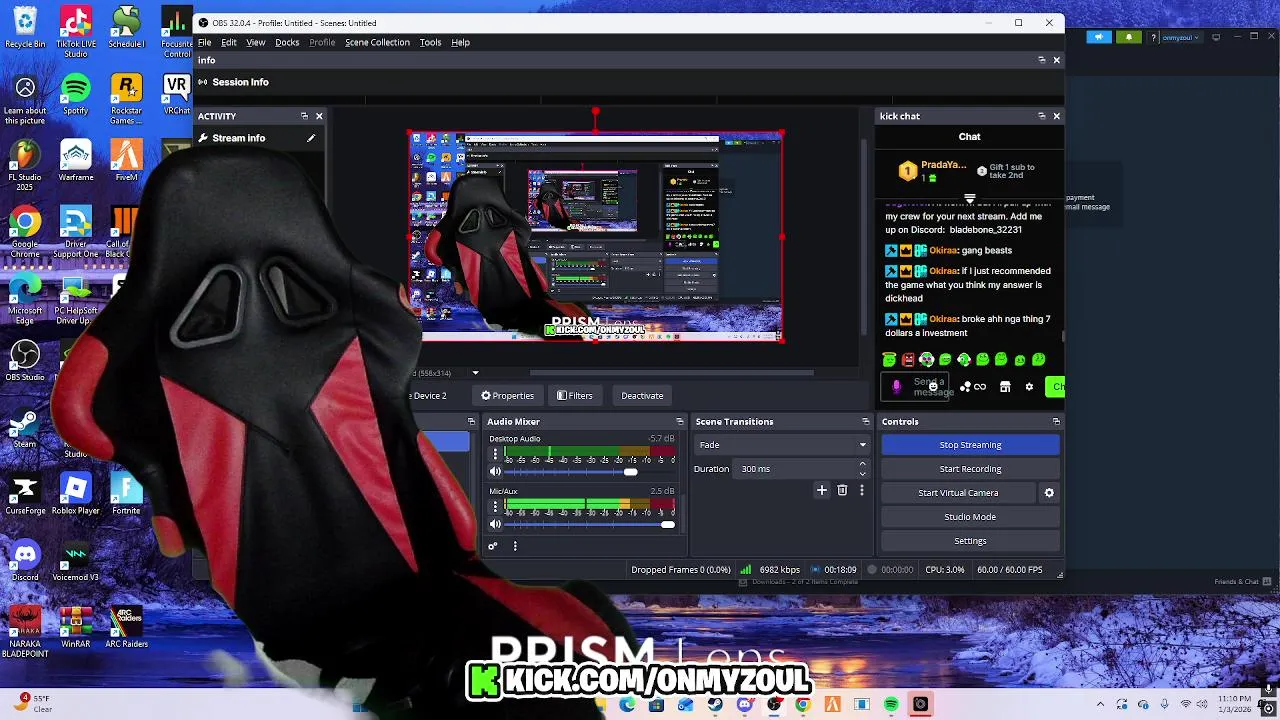Click Start Recording button

[970, 469]
